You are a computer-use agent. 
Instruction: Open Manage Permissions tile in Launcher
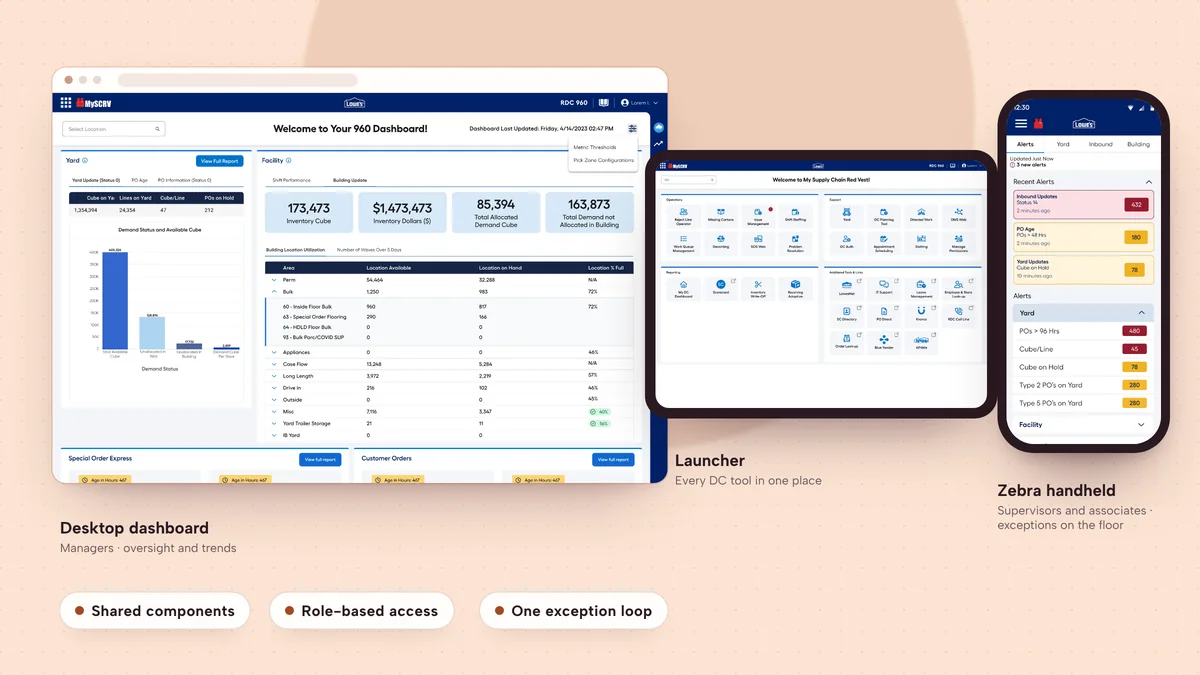pos(959,242)
